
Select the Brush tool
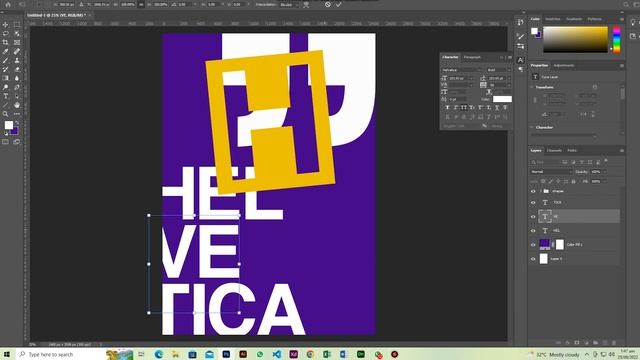coord(5,60)
